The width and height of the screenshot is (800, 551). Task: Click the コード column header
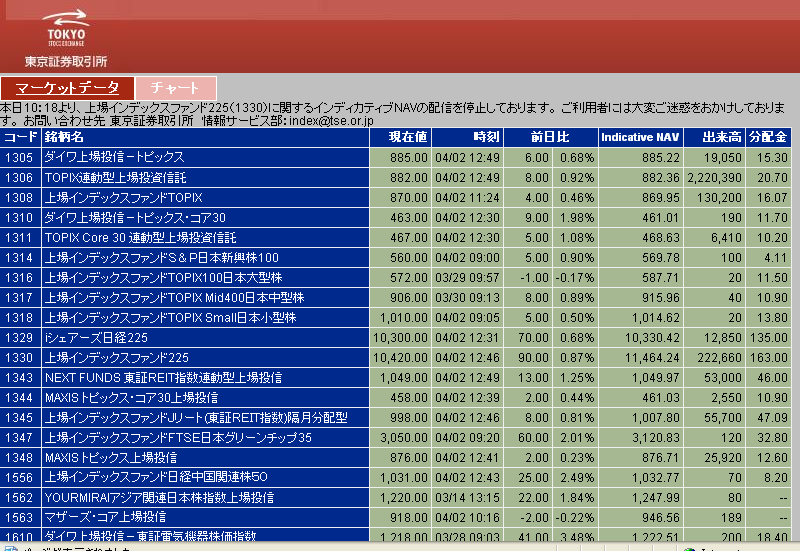pyautogui.click(x=20, y=137)
